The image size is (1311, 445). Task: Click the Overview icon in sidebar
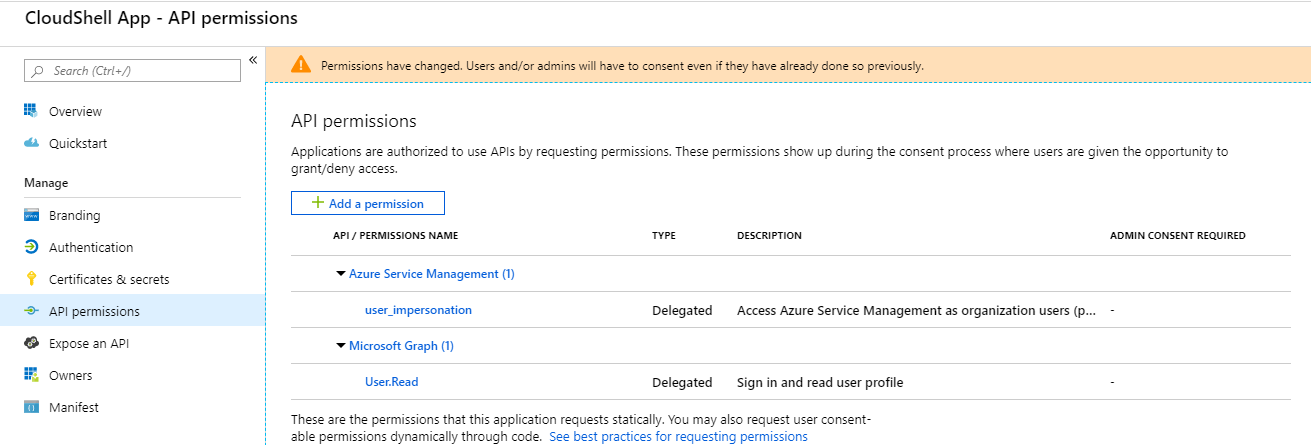click(x=30, y=111)
